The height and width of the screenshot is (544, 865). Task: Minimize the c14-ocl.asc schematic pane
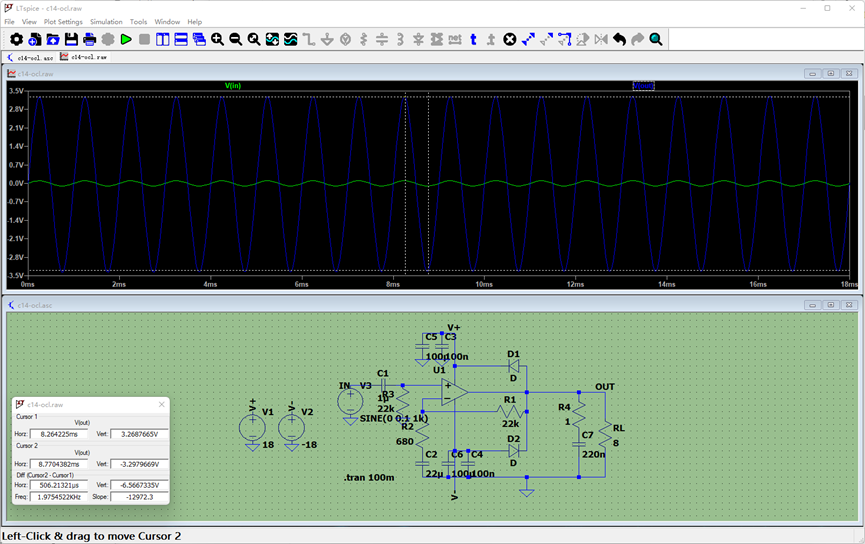point(811,305)
